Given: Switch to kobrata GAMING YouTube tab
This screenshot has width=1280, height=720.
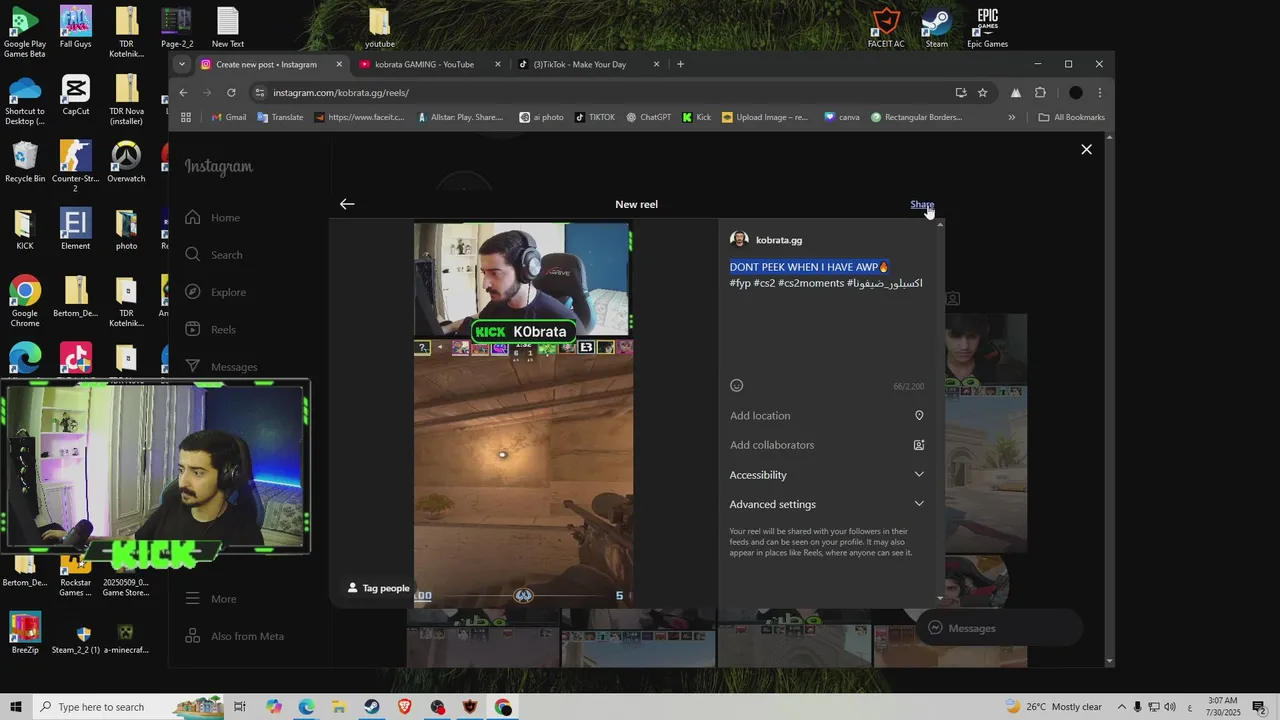Looking at the screenshot, I should click(424, 64).
